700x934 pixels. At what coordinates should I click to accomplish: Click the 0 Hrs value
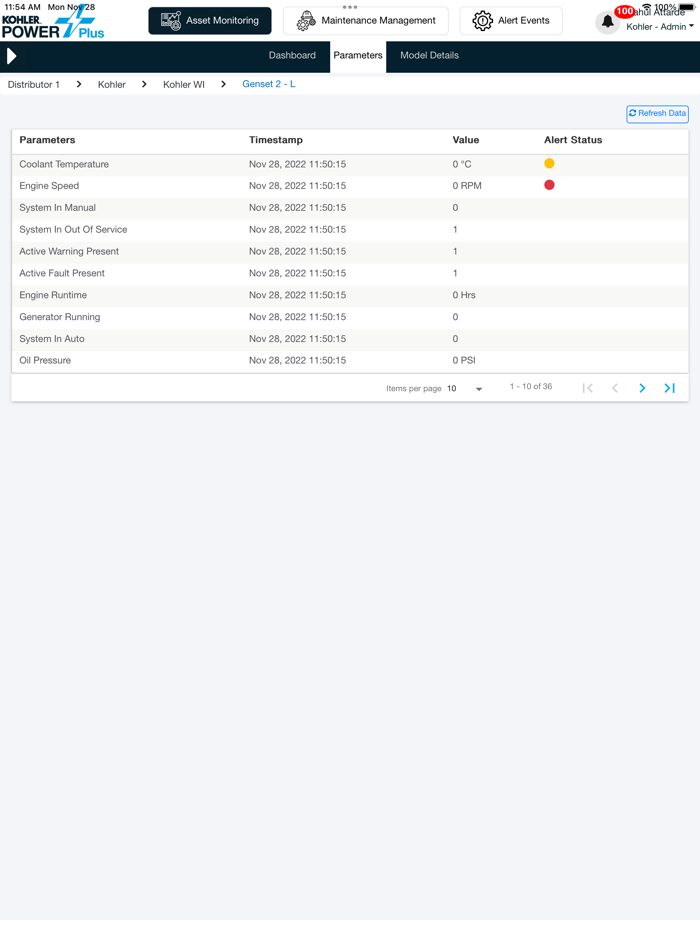tap(464, 295)
